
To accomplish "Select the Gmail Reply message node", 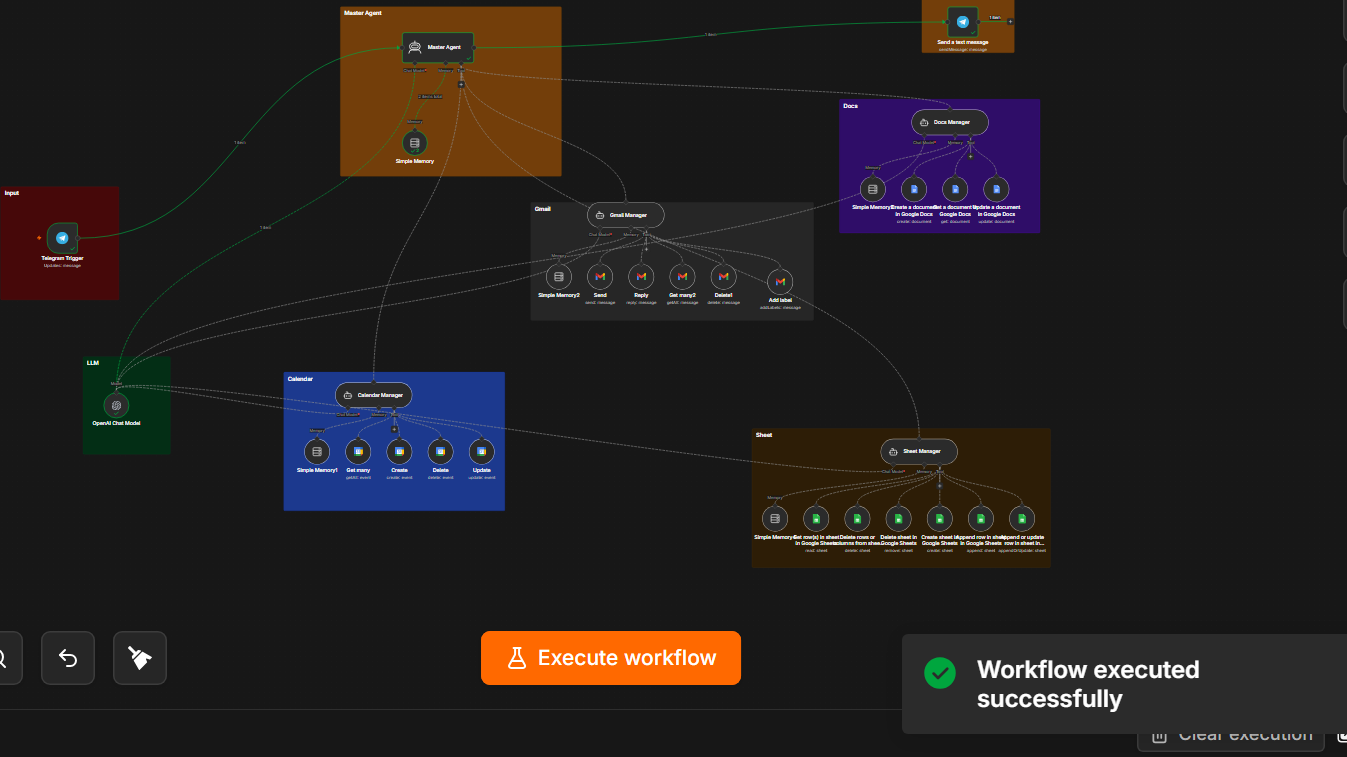I will point(641,276).
